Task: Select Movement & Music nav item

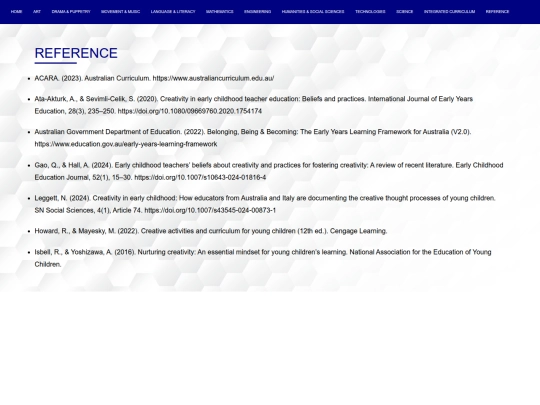Action: (121, 12)
